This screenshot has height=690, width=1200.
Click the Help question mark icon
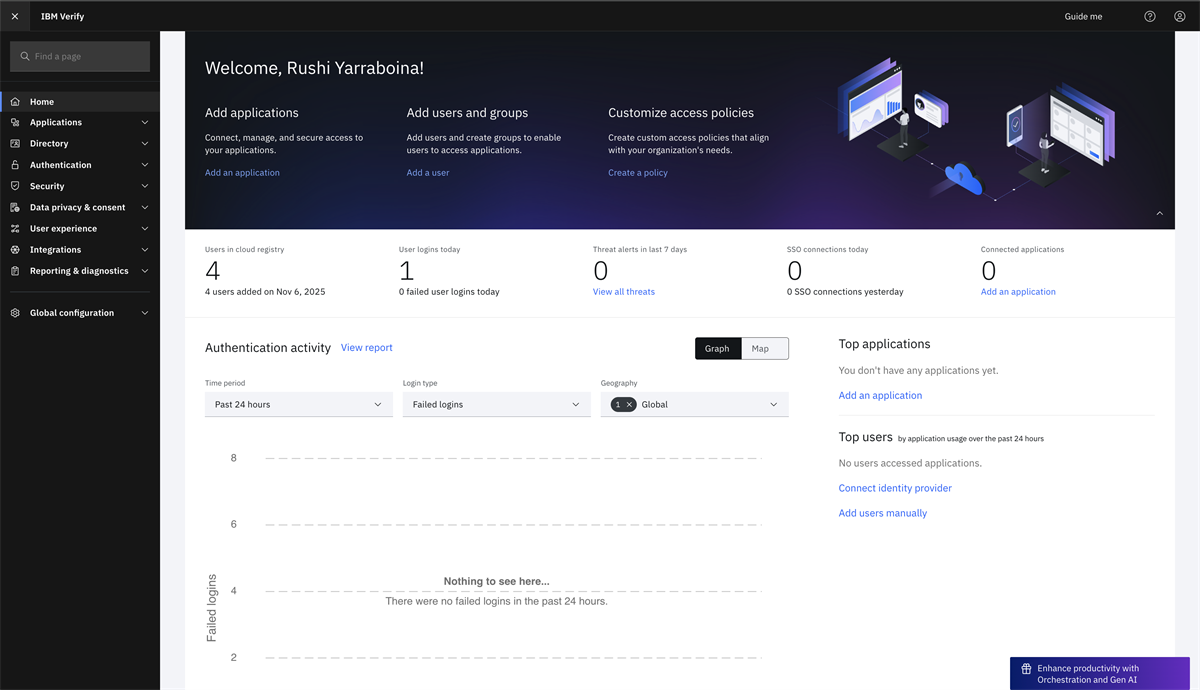click(1149, 16)
